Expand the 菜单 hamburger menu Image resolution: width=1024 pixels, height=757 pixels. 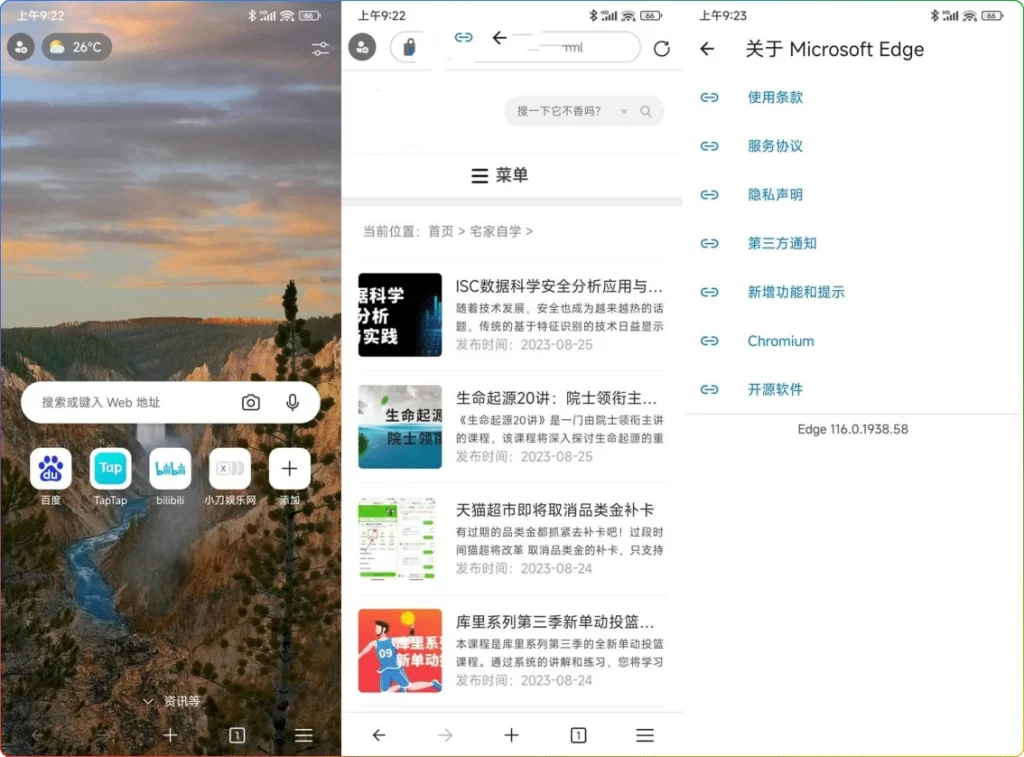tap(500, 175)
